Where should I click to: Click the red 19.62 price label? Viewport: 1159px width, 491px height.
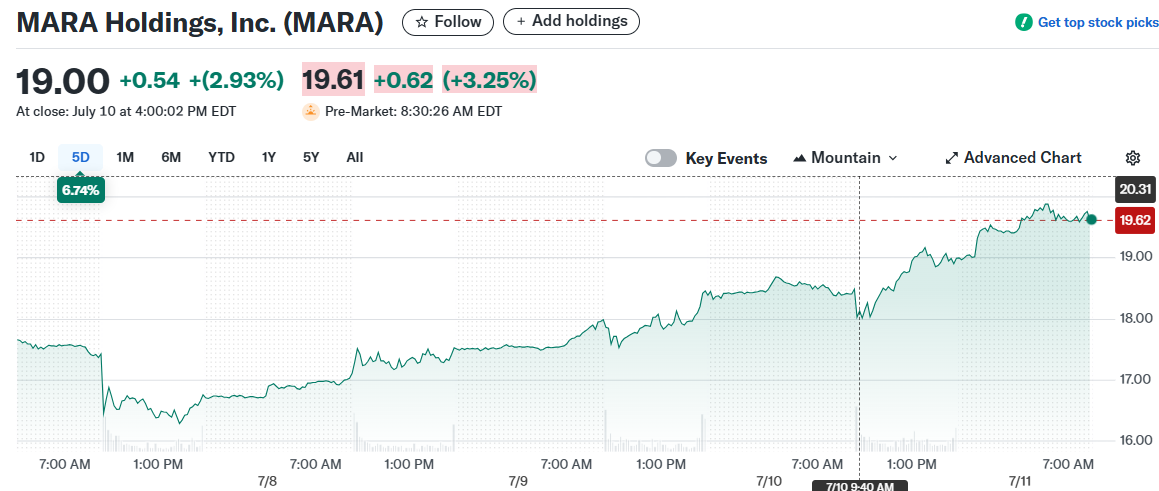1135,220
